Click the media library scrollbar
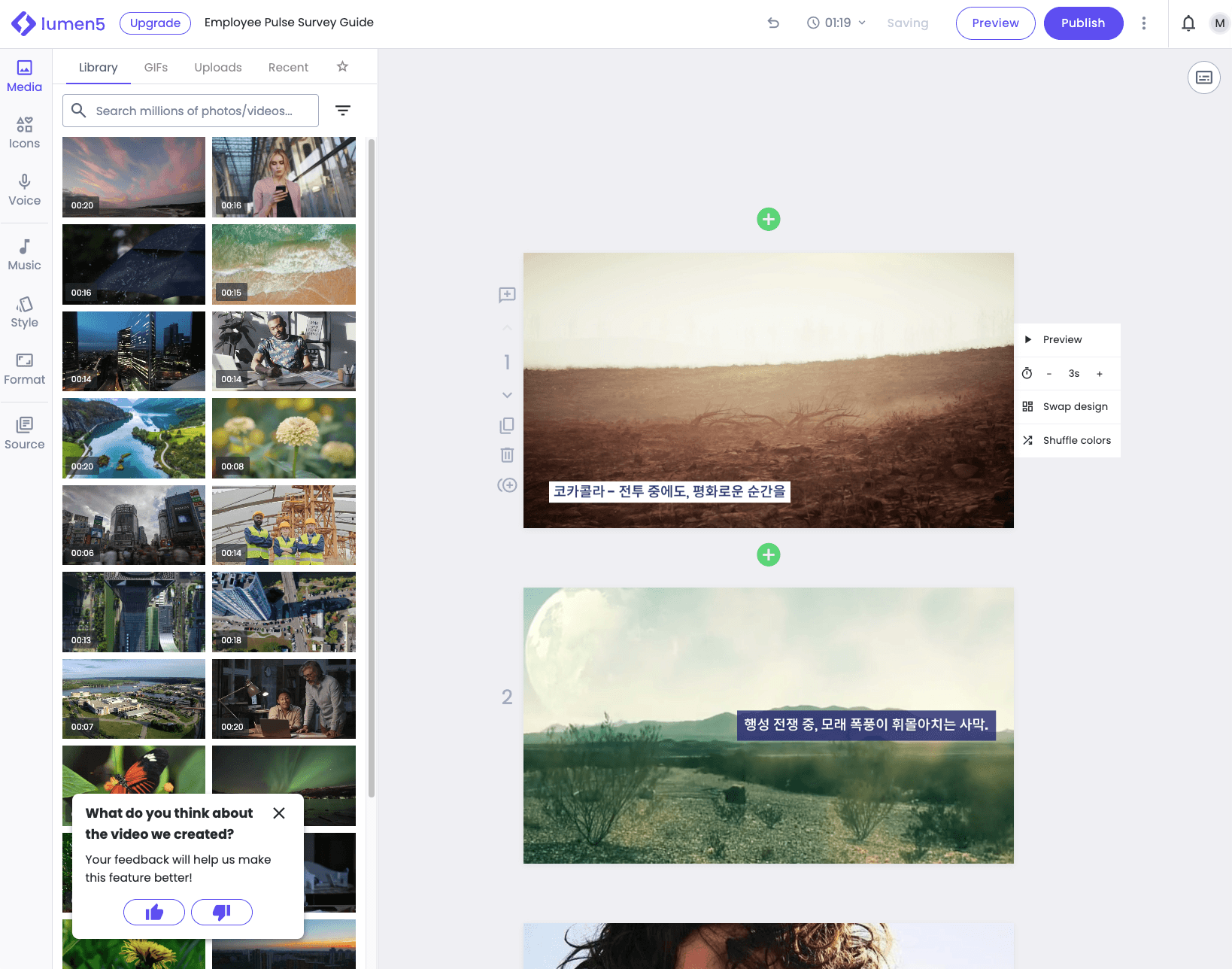 pos(372,468)
